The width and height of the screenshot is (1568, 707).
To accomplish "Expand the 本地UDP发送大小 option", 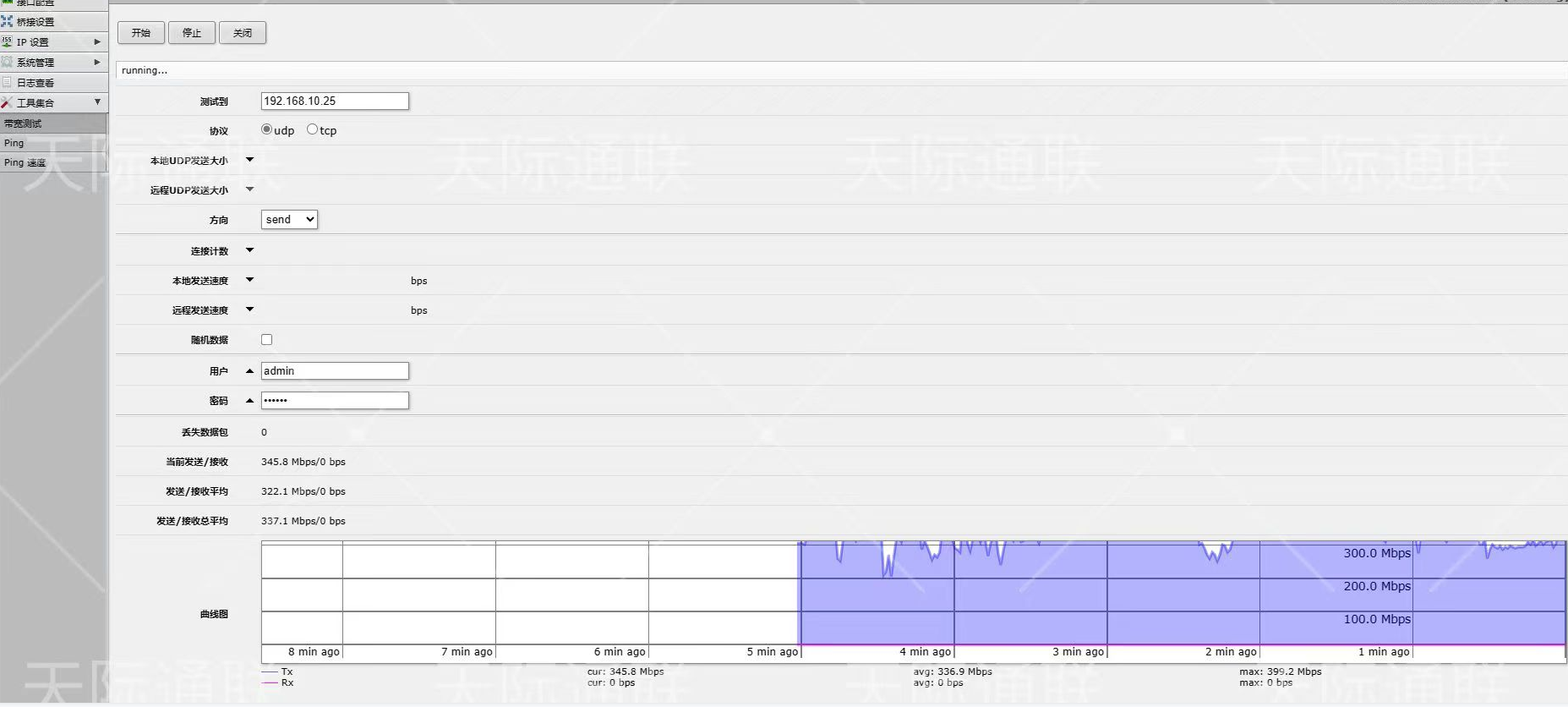I will click(x=249, y=160).
